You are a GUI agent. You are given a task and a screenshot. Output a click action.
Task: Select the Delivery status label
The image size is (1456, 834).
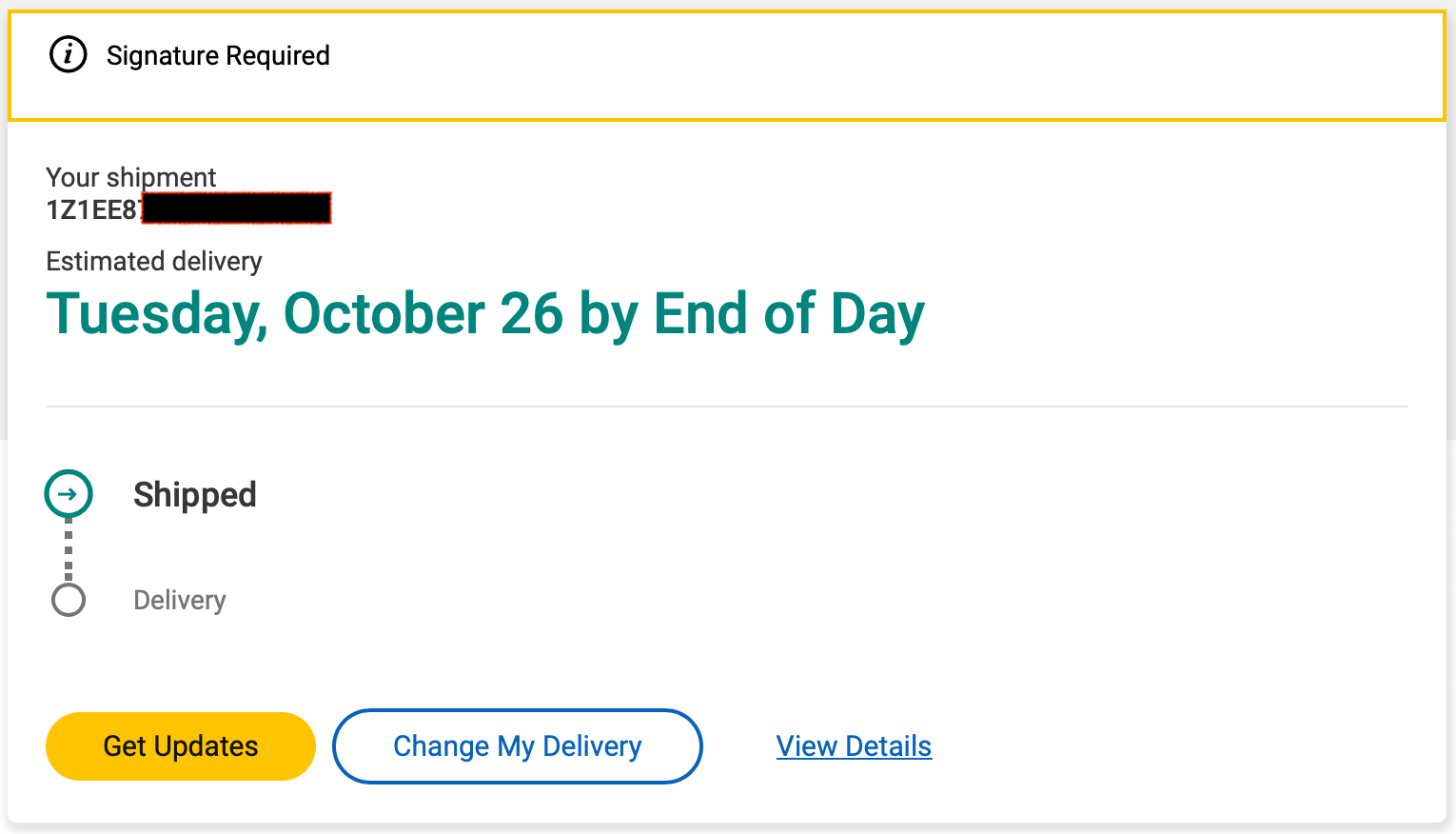point(180,601)
